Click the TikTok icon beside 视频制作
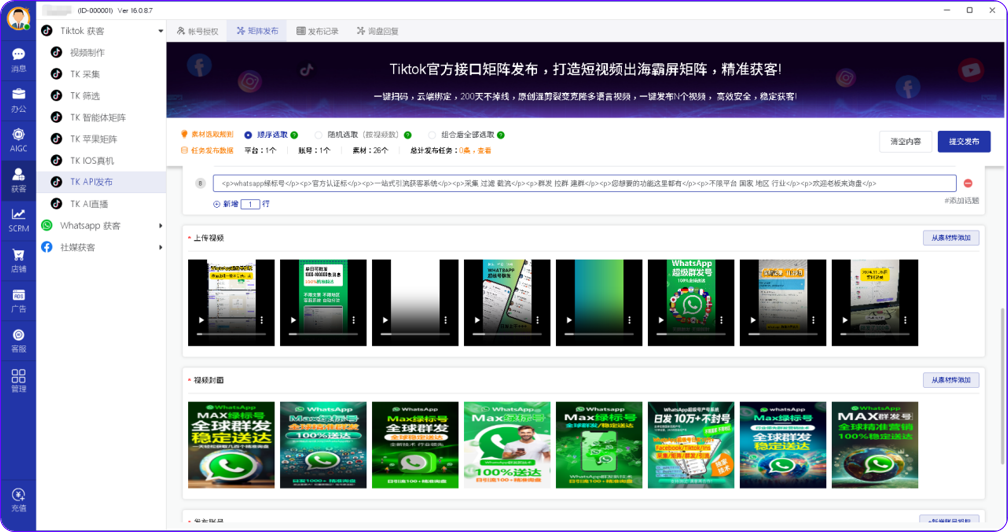 click(57, 52)
